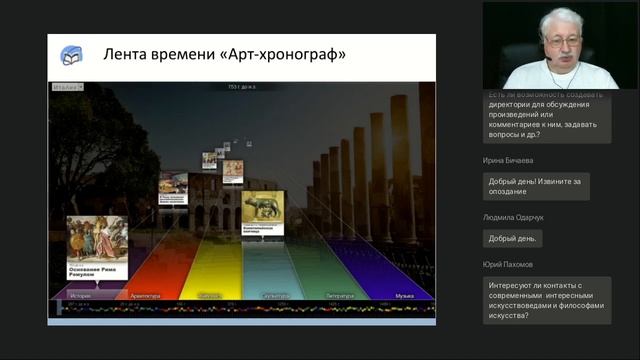The width and height of the screenshot is (640, 360).
Task: Click the Ирина Бичаева chat name
Action: pos(508,160)
